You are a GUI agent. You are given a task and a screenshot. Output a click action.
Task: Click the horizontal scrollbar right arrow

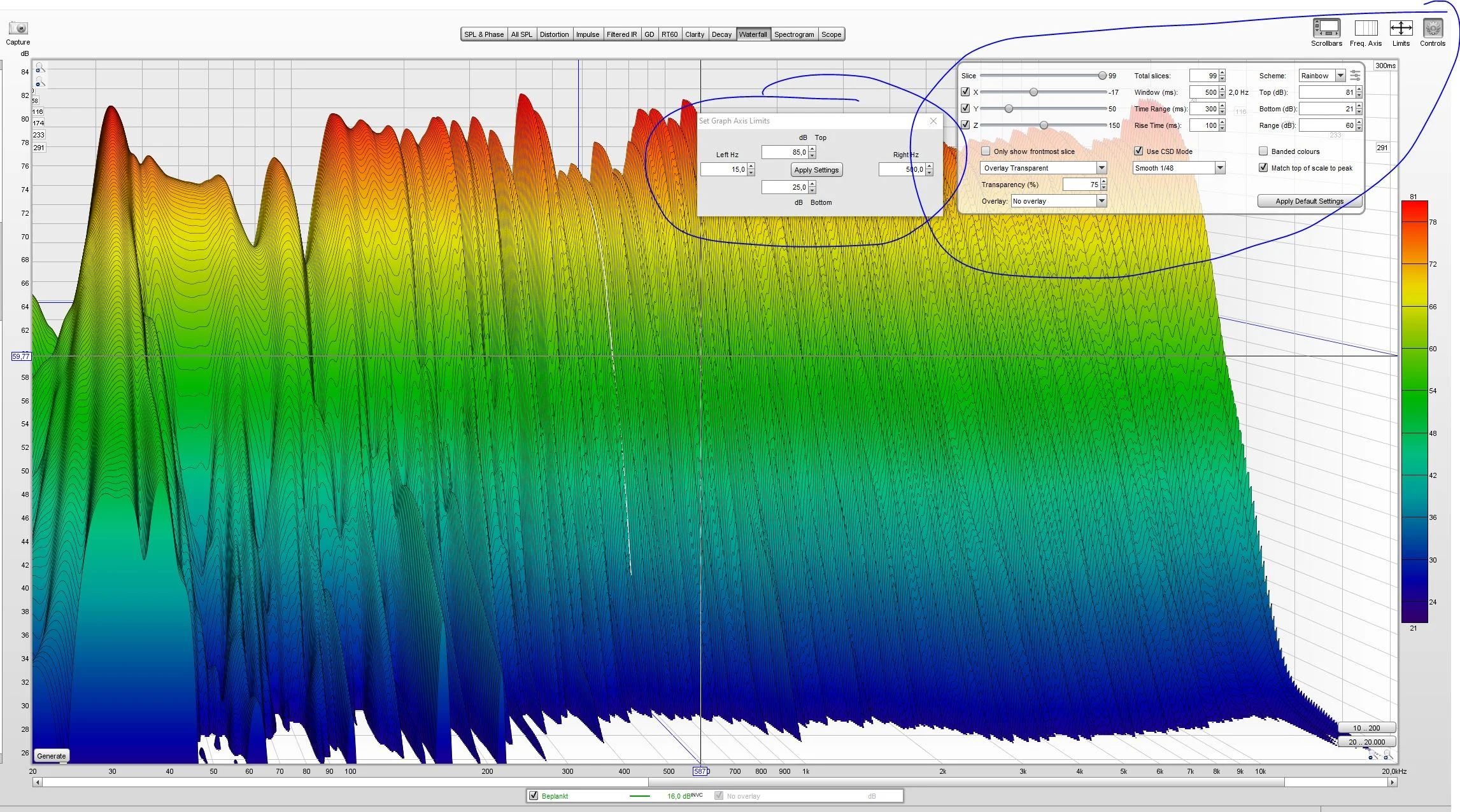[1393, 783]
